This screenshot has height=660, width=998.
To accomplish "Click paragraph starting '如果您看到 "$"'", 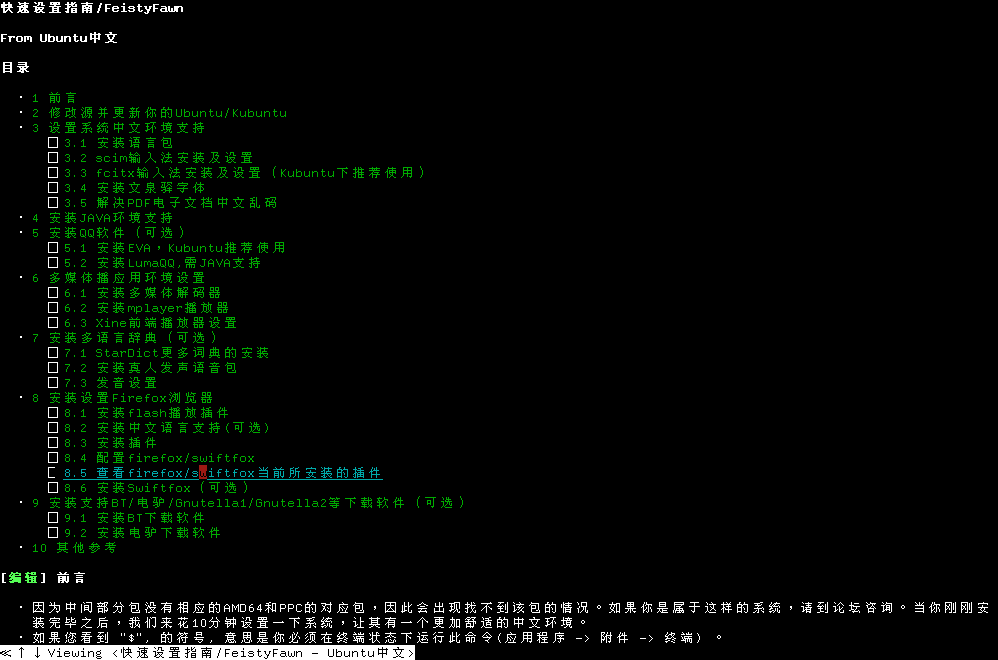I will point(377,638).
